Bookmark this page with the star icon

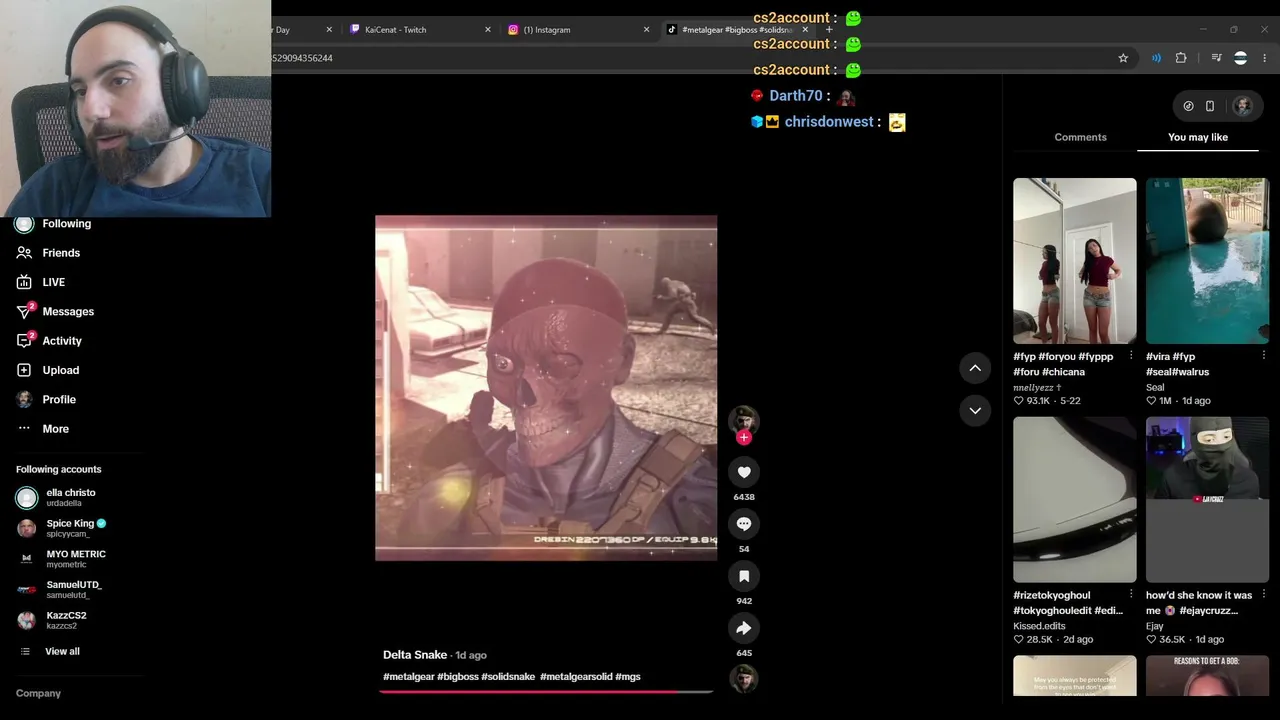click(1123, 58)
